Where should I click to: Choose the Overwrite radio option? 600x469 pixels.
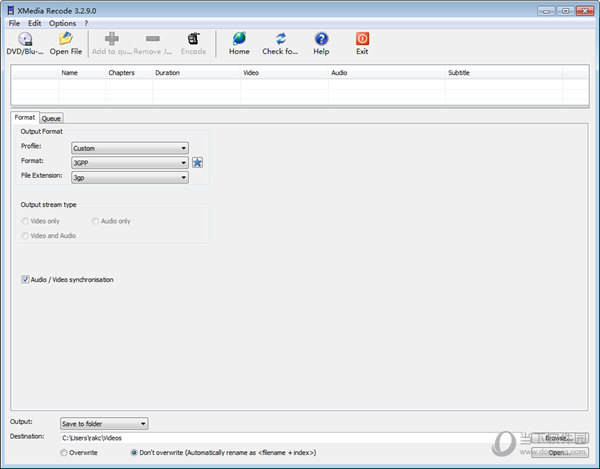click(x=64, y=453)
